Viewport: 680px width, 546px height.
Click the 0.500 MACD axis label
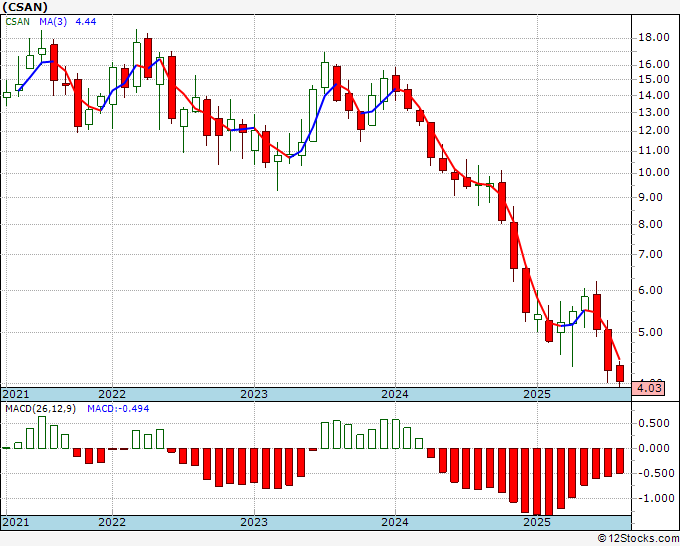pos(654,424)
